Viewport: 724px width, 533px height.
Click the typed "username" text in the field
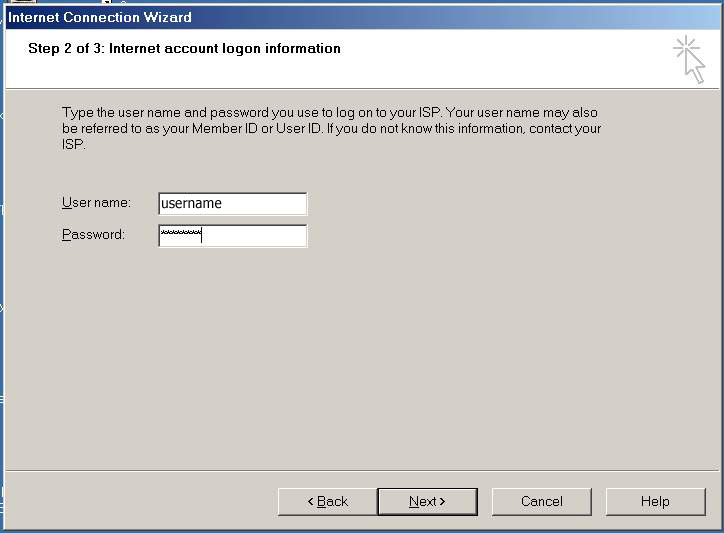[191, 203]
